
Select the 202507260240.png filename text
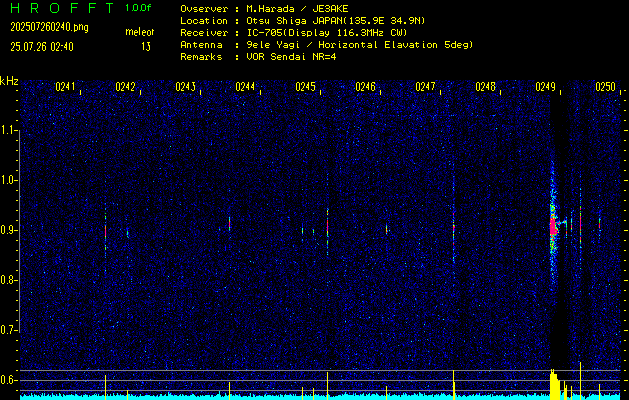point(48,27)
